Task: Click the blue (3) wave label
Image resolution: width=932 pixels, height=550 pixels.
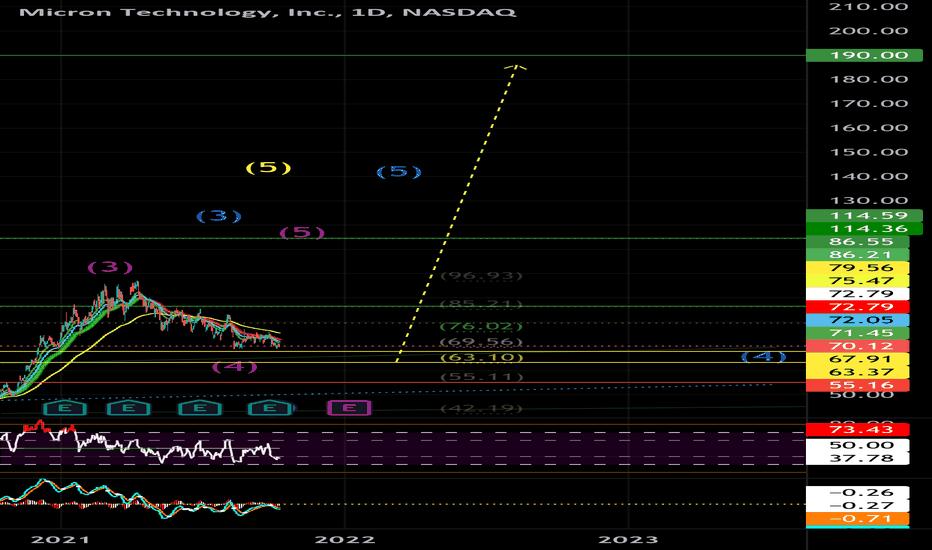Action: (x=219, y=216)
